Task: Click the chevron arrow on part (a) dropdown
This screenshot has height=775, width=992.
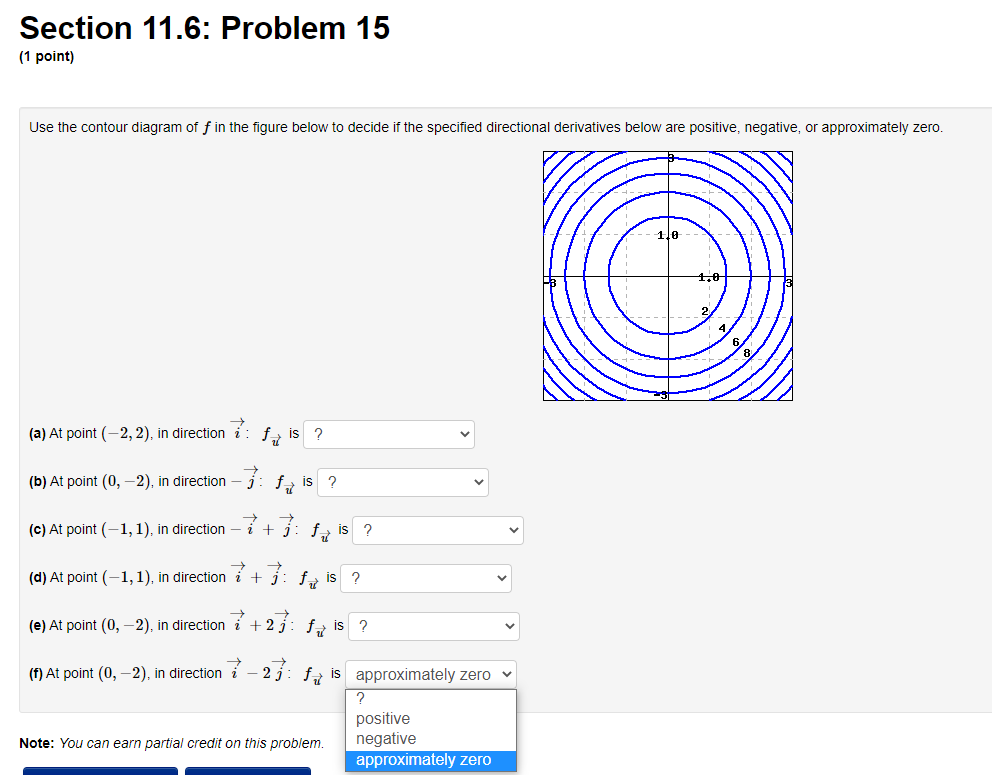Action: (463, 434)
